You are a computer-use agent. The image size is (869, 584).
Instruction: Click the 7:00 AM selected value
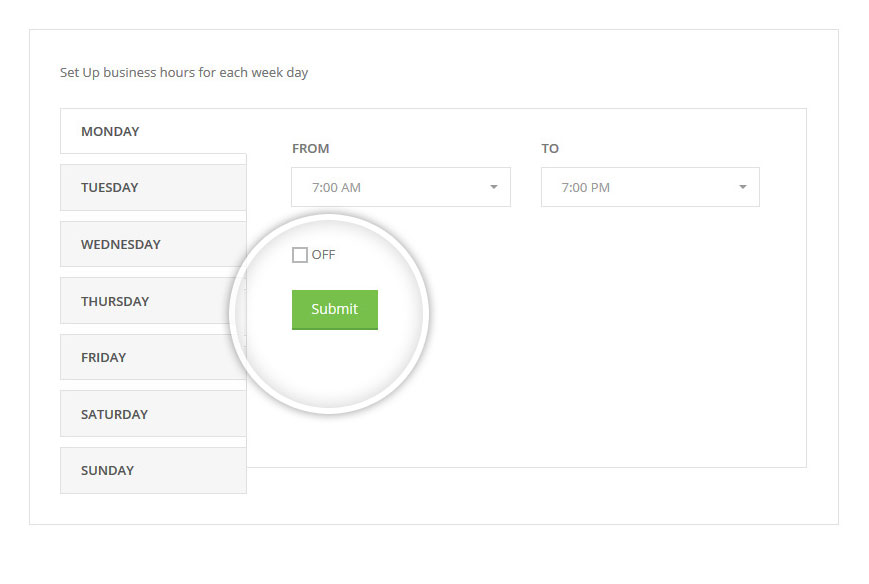pos(336,187)
